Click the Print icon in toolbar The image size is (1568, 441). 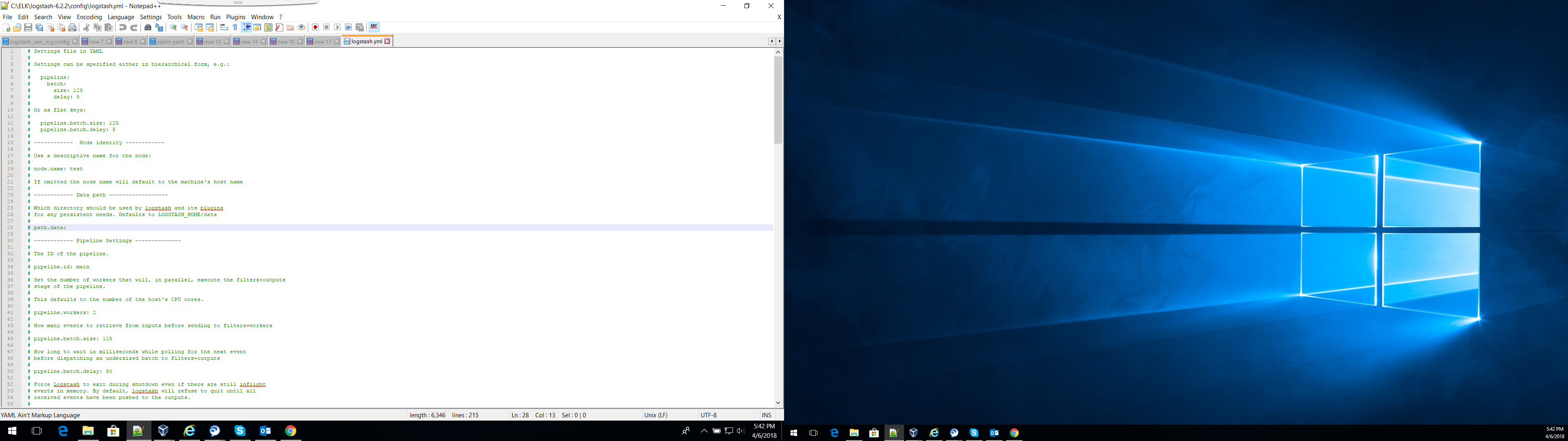(72, 27)
